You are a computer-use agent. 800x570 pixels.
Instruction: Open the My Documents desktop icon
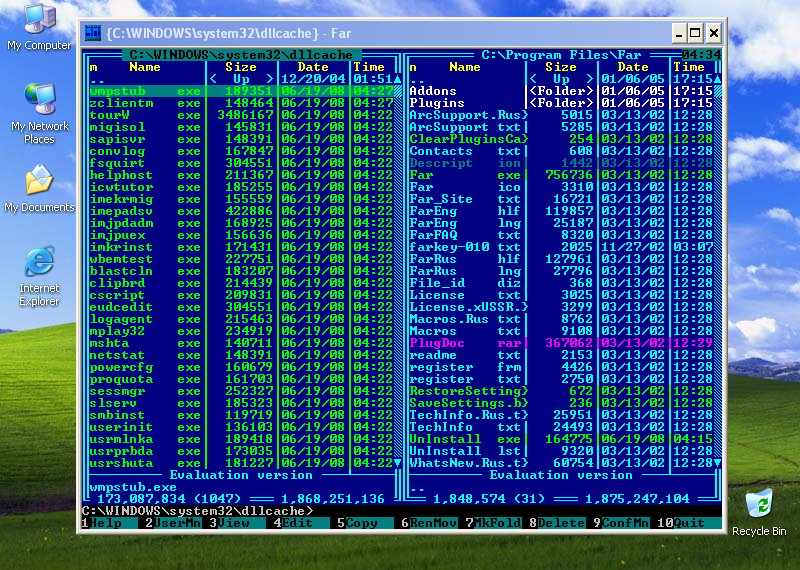39,189
